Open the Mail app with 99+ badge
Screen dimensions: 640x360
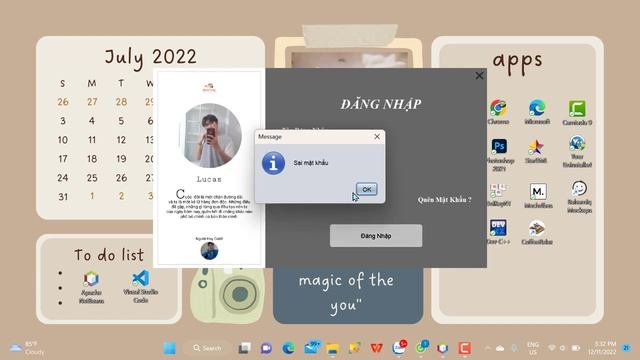click(x=311, y=347)
